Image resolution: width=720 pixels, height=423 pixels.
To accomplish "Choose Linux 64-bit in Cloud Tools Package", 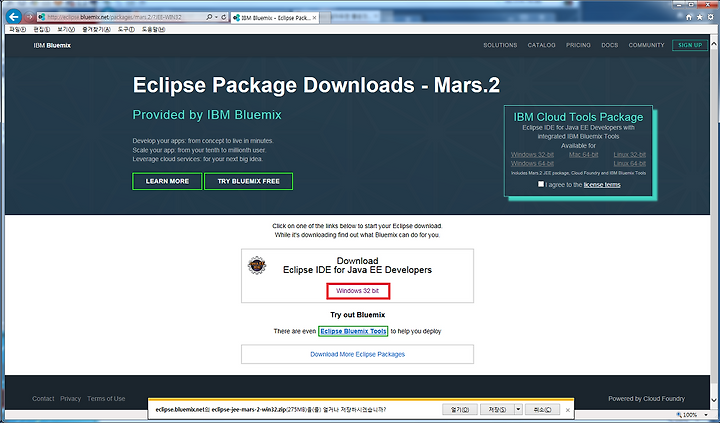I will (630, 164).
